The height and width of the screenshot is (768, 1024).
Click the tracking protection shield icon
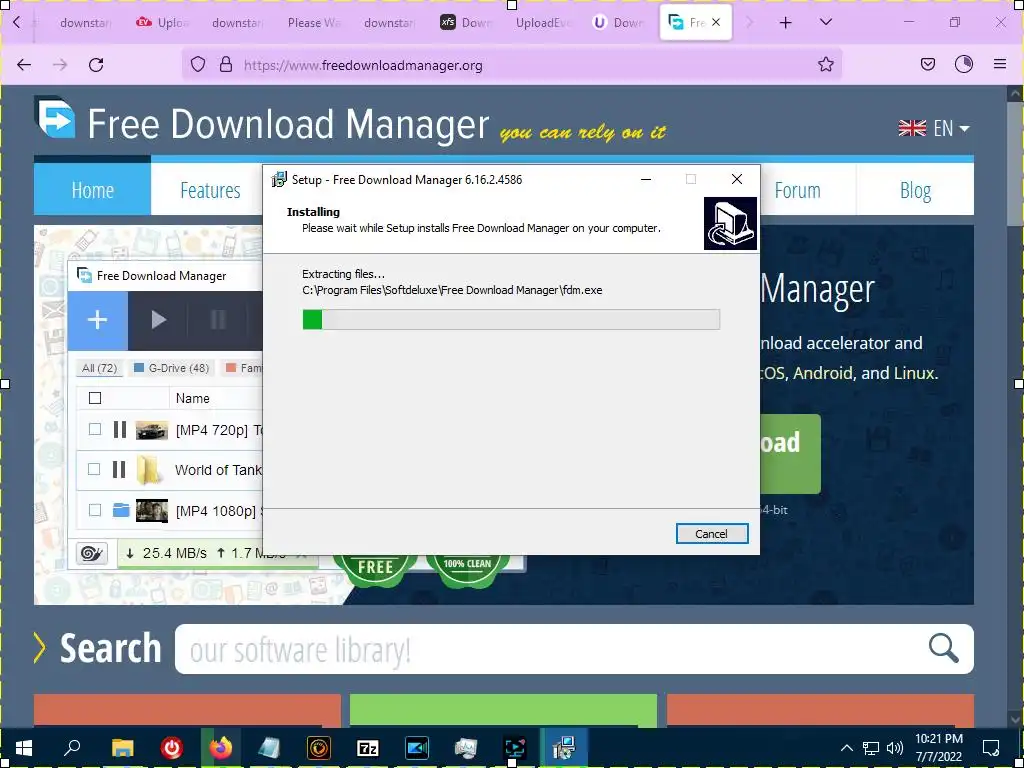198,65
